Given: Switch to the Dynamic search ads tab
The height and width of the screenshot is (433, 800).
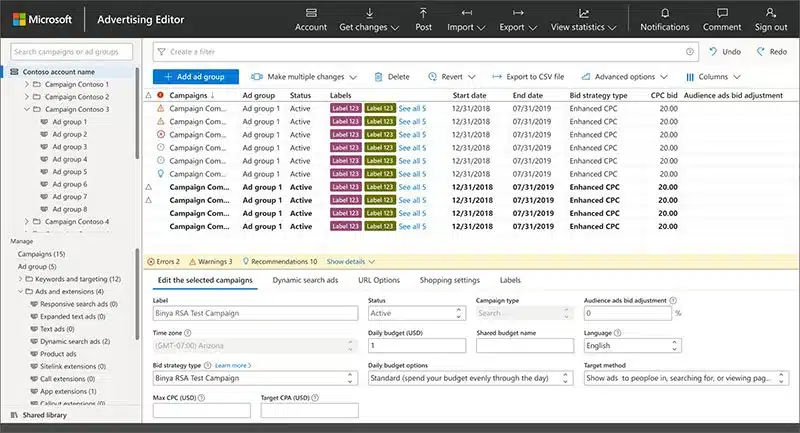Looking at the screenshot, I should [305, 280].
